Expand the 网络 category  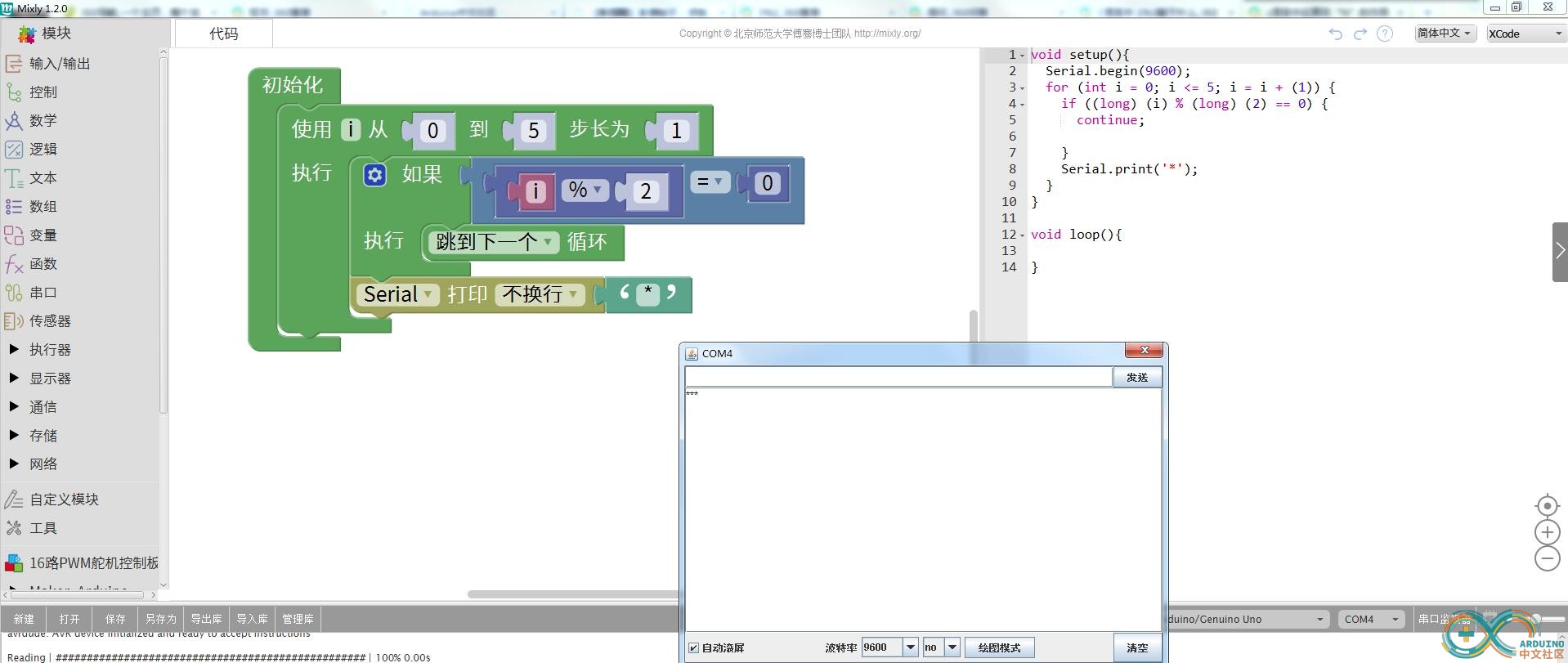[14, 464]
